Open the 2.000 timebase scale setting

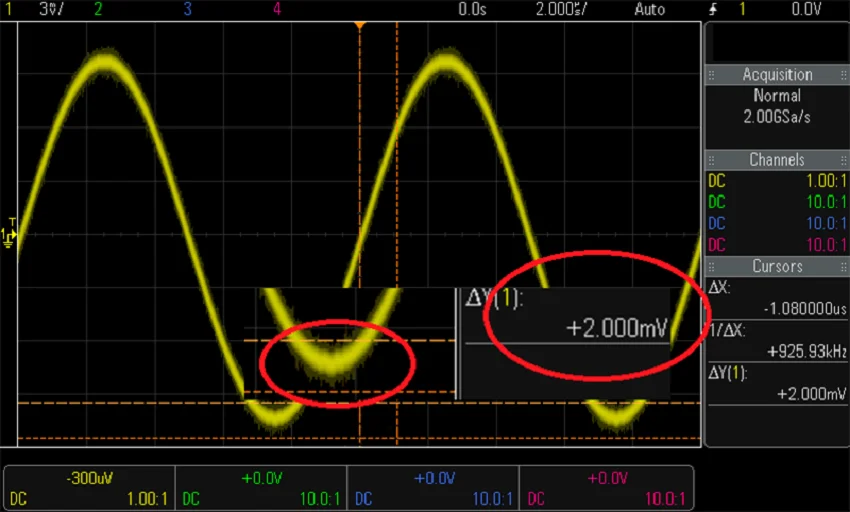point(558,9)
